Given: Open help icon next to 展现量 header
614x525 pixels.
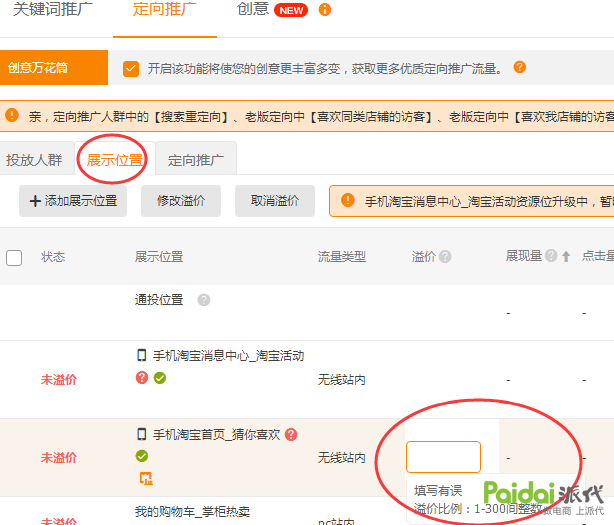Looking at the screenshot, I should tap(551, 256).
